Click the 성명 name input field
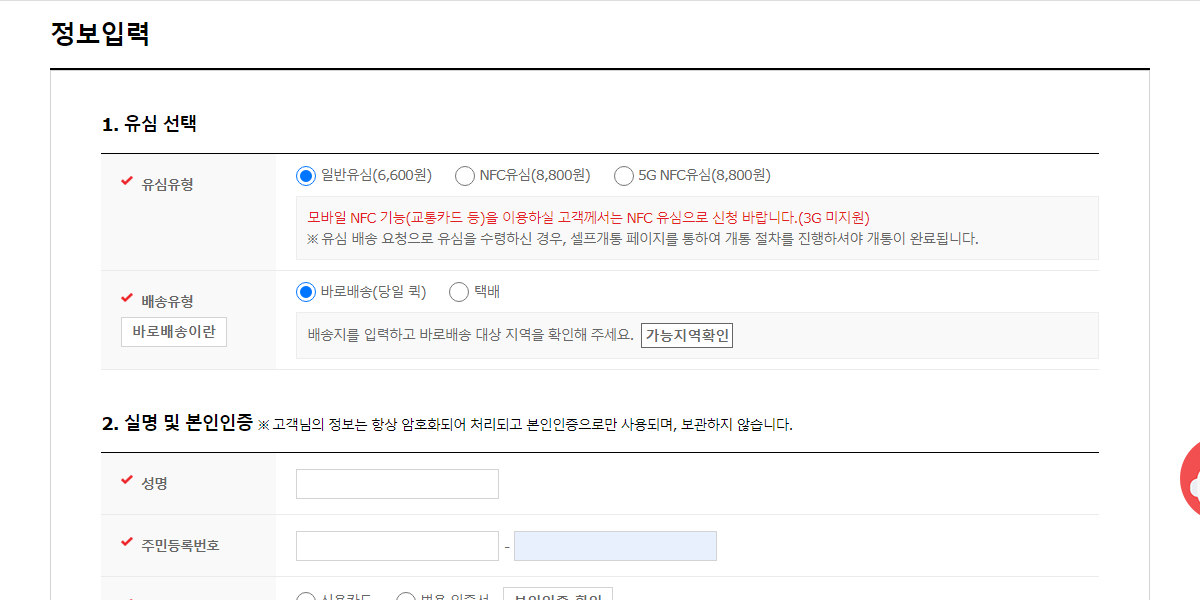This screenshot has height=600, width=1200. 396,483
